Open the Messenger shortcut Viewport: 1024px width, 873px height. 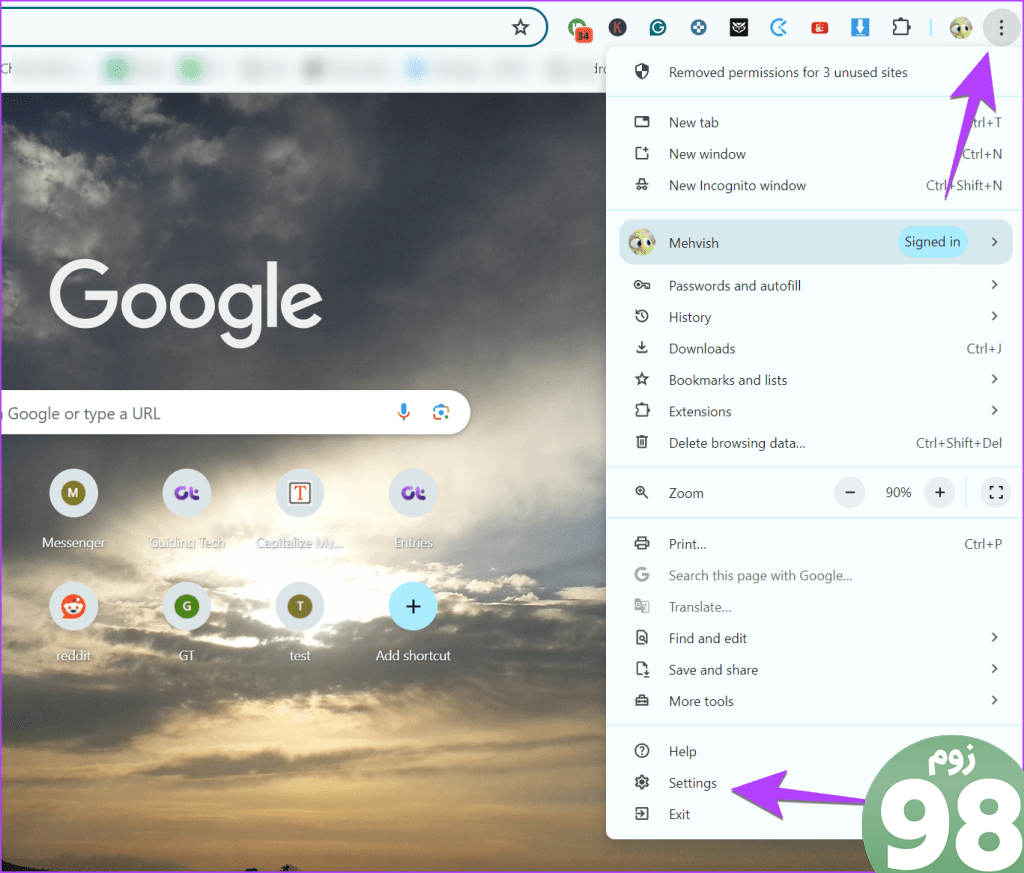[x=73, y=509]
